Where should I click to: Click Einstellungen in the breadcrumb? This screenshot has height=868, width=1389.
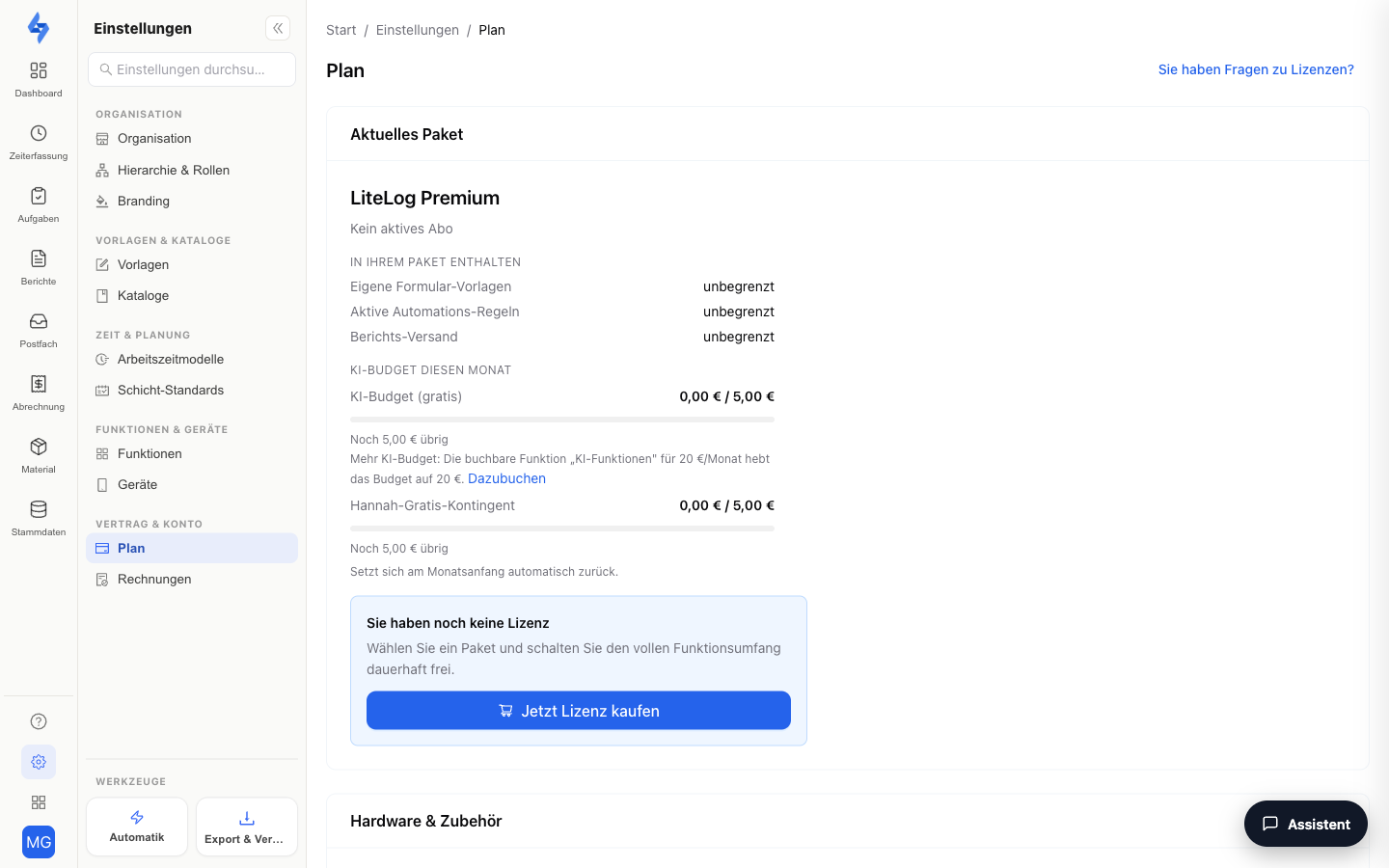[418, 30]
